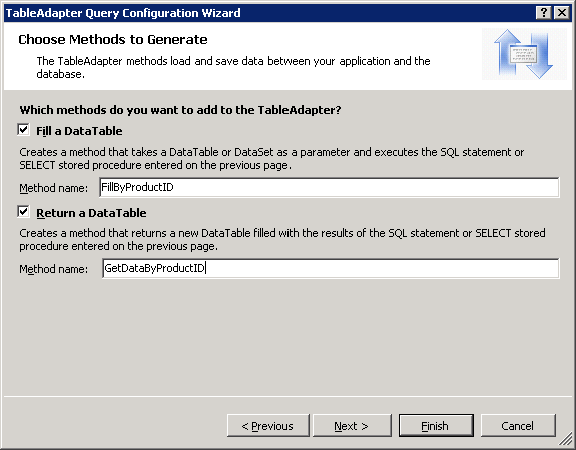Click the description text under Fill a DataTable
This screenshot has height=450, width=576.
point(271,158)
